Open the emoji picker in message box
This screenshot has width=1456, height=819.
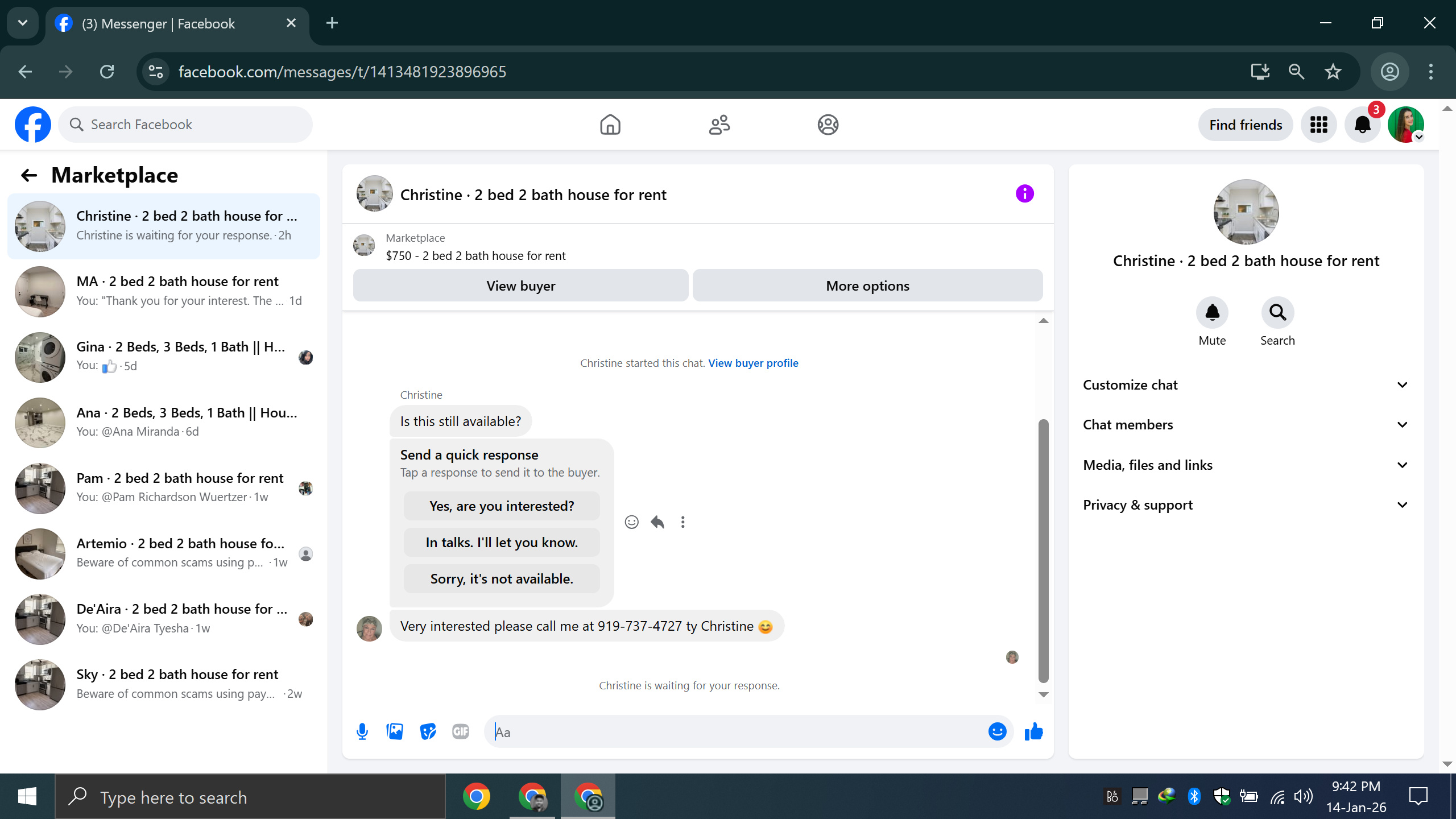click(997, 731)
